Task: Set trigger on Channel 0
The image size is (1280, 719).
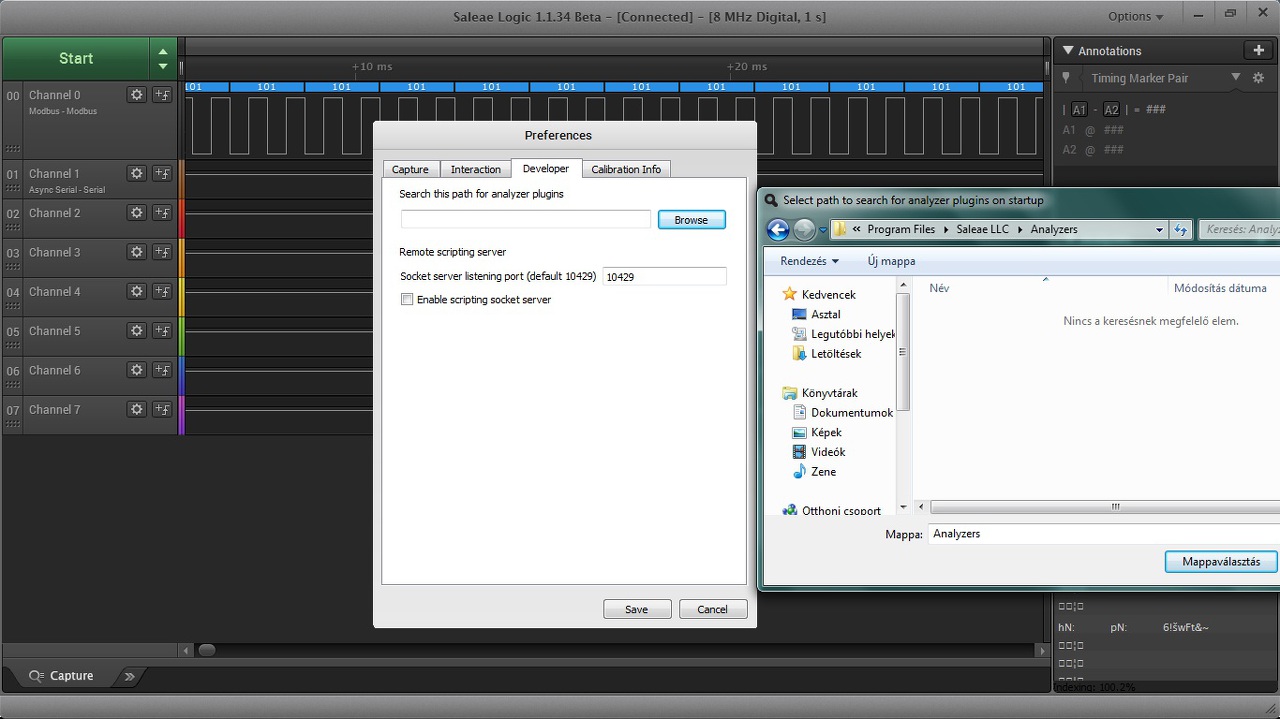Action: [162, 95]
